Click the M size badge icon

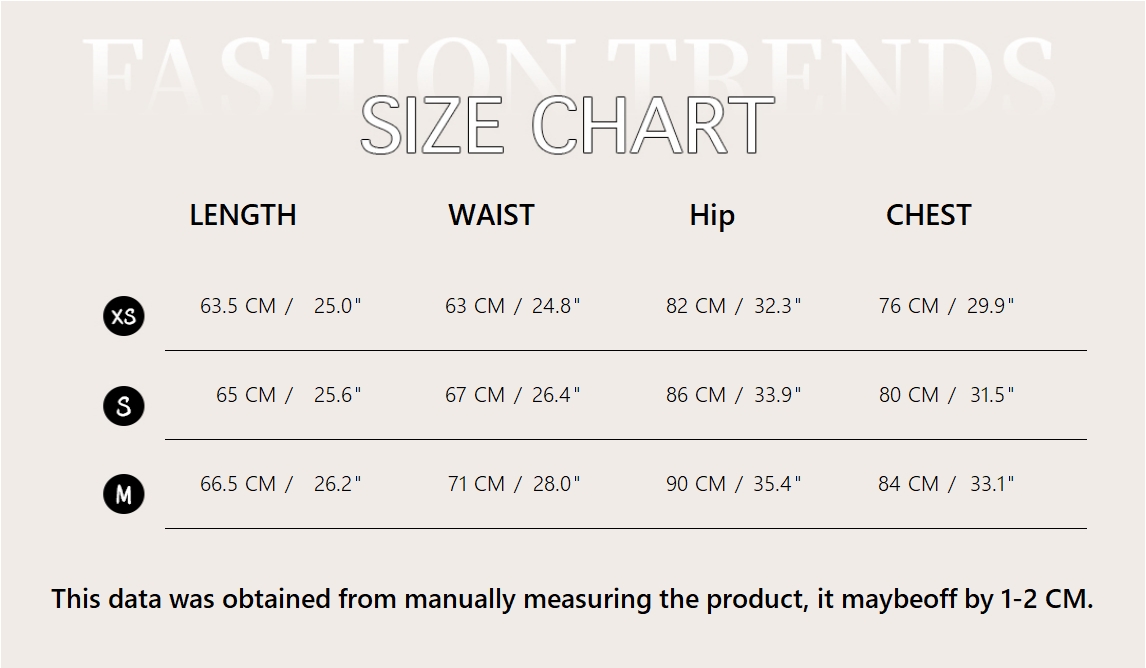[x=124, y=494]
